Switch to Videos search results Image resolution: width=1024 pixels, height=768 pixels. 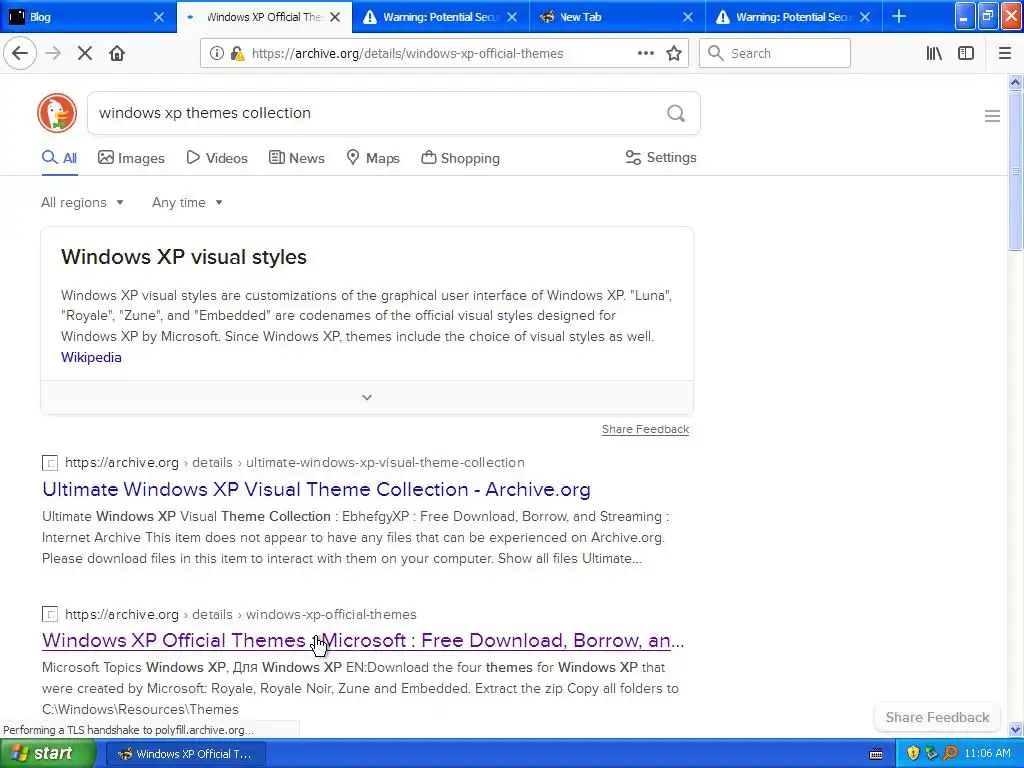(217, 158)
